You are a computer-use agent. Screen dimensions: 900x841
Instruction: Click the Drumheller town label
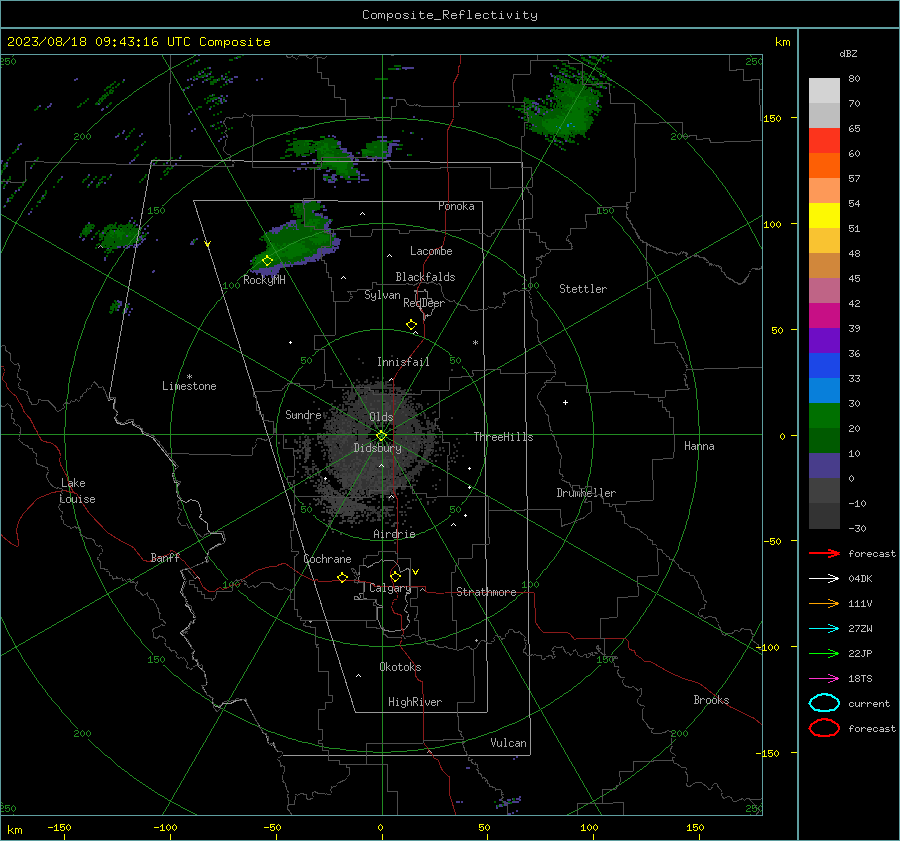point(586,493)
